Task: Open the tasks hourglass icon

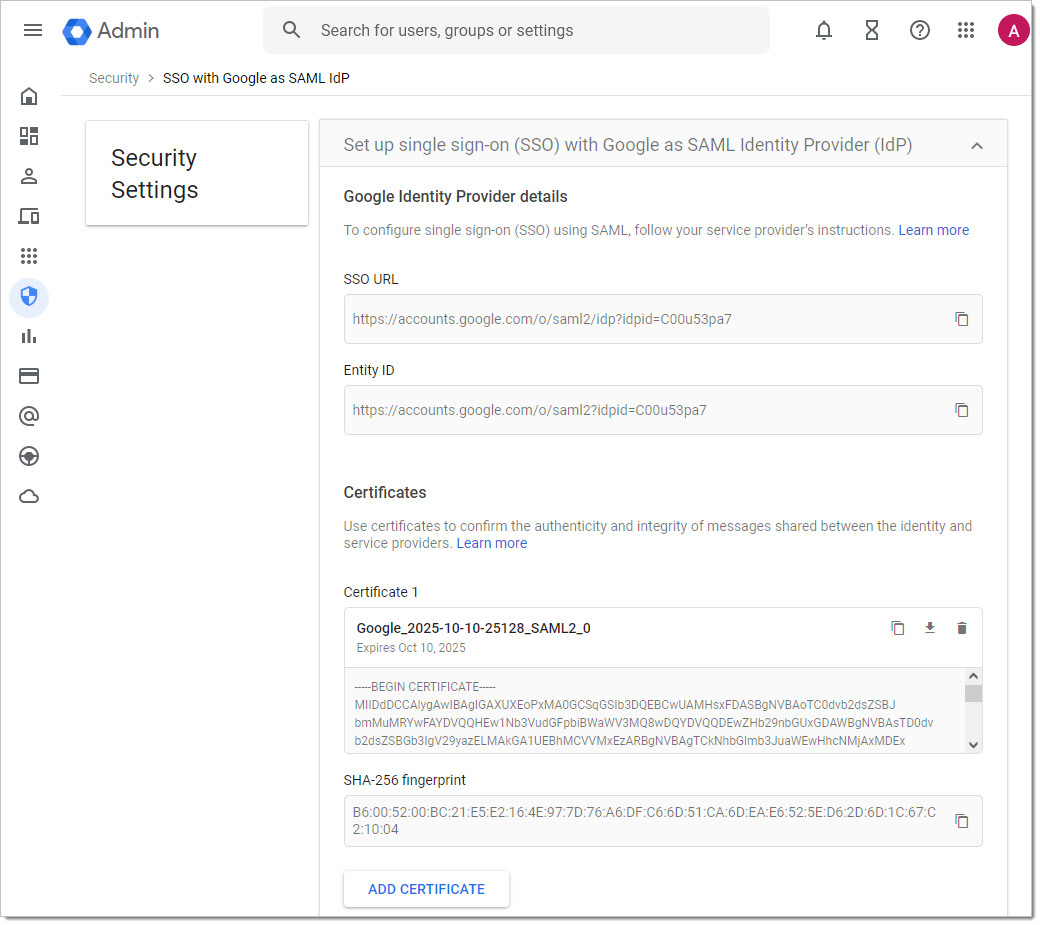Action: click(x=872, y=31)
